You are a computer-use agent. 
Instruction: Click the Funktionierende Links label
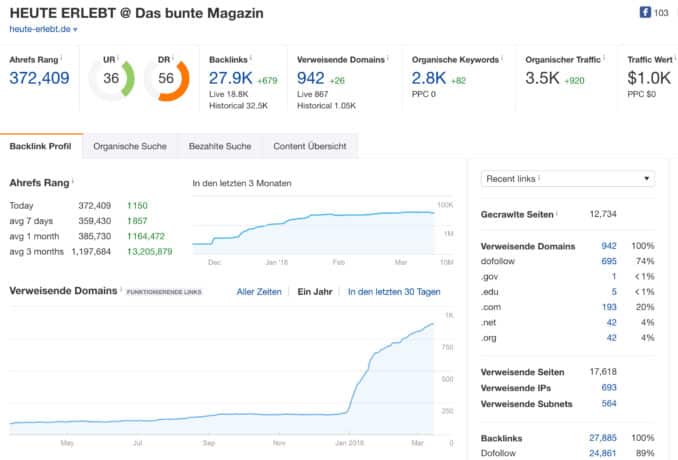point(163,292)
